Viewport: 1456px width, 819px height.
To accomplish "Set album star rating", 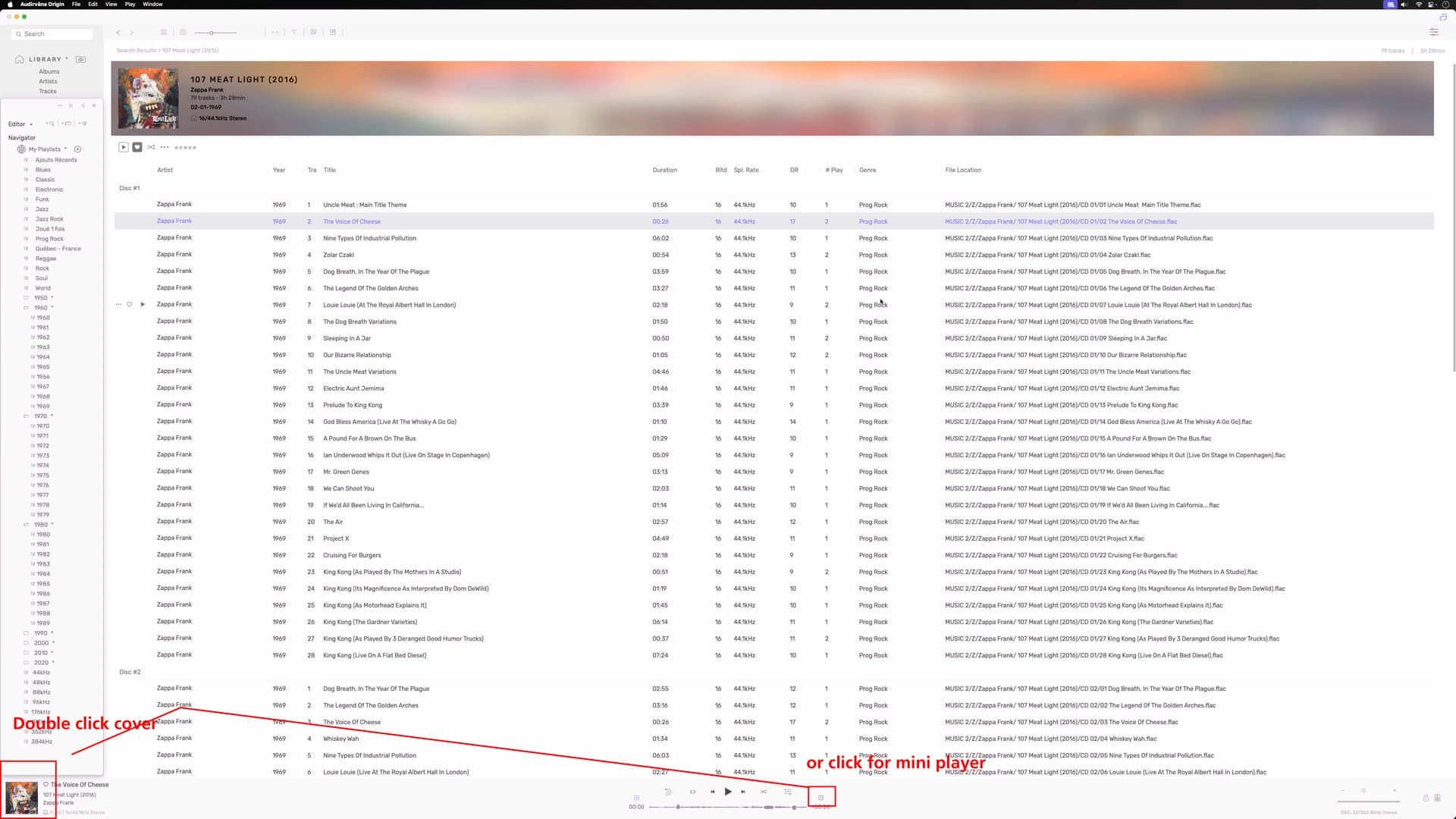I will coord(185,148).
